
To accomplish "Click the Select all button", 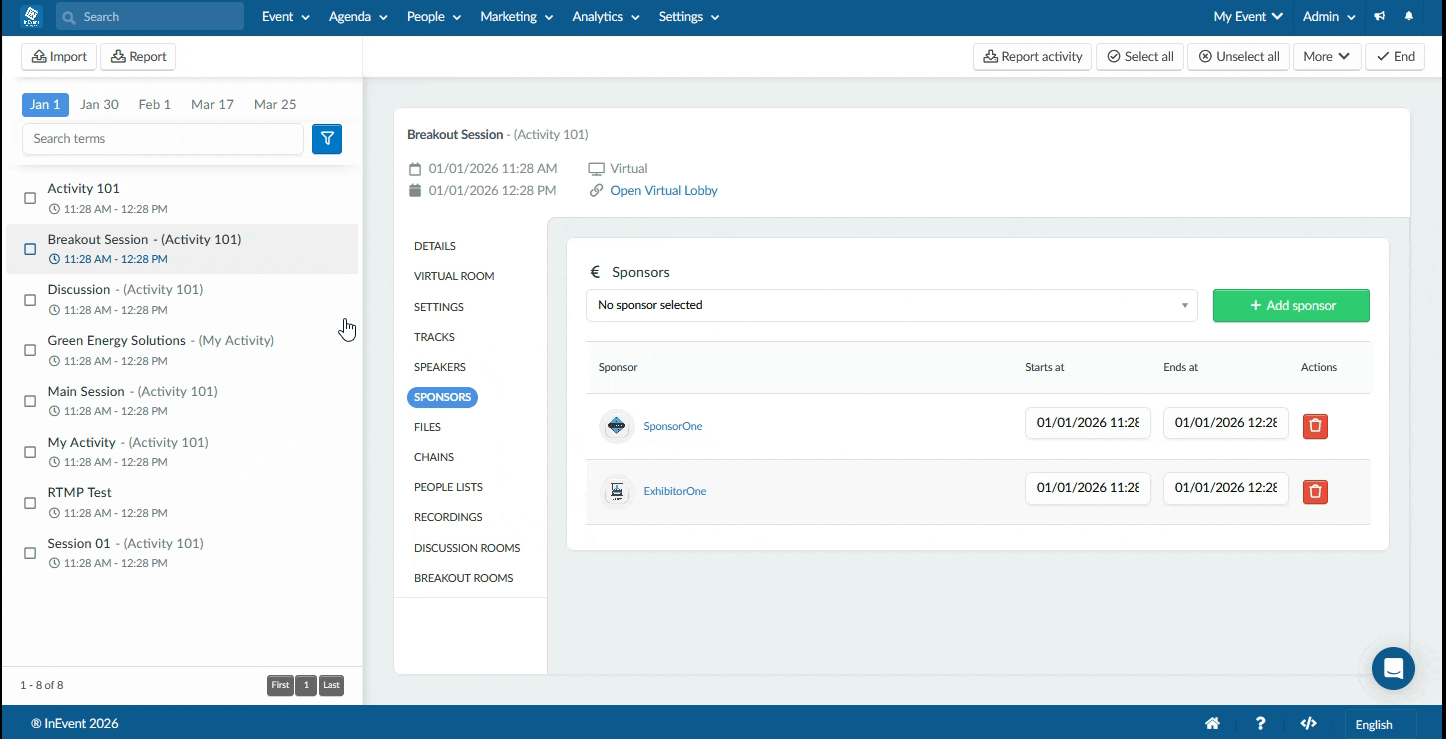I will (1139, 57).
